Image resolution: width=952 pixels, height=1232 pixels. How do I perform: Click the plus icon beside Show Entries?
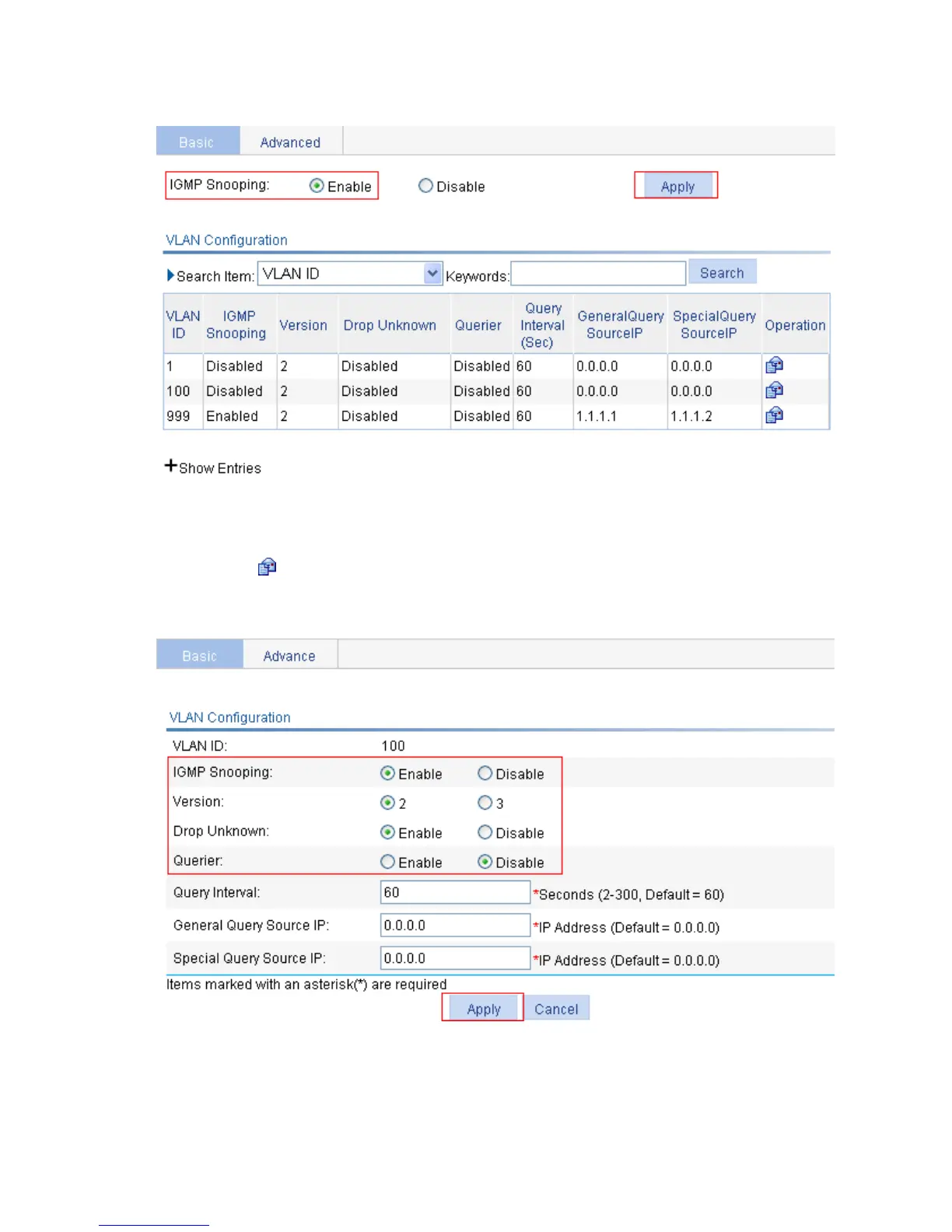(171, 466)
